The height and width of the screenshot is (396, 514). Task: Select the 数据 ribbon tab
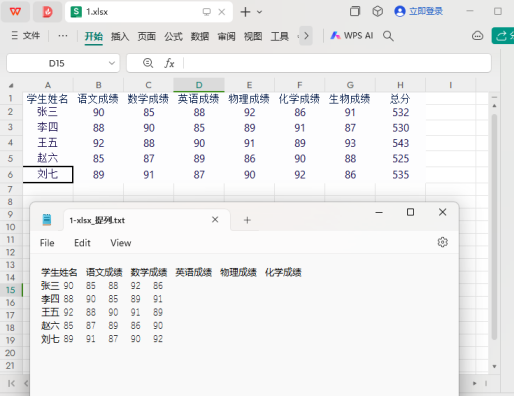[x=200, y=36]
